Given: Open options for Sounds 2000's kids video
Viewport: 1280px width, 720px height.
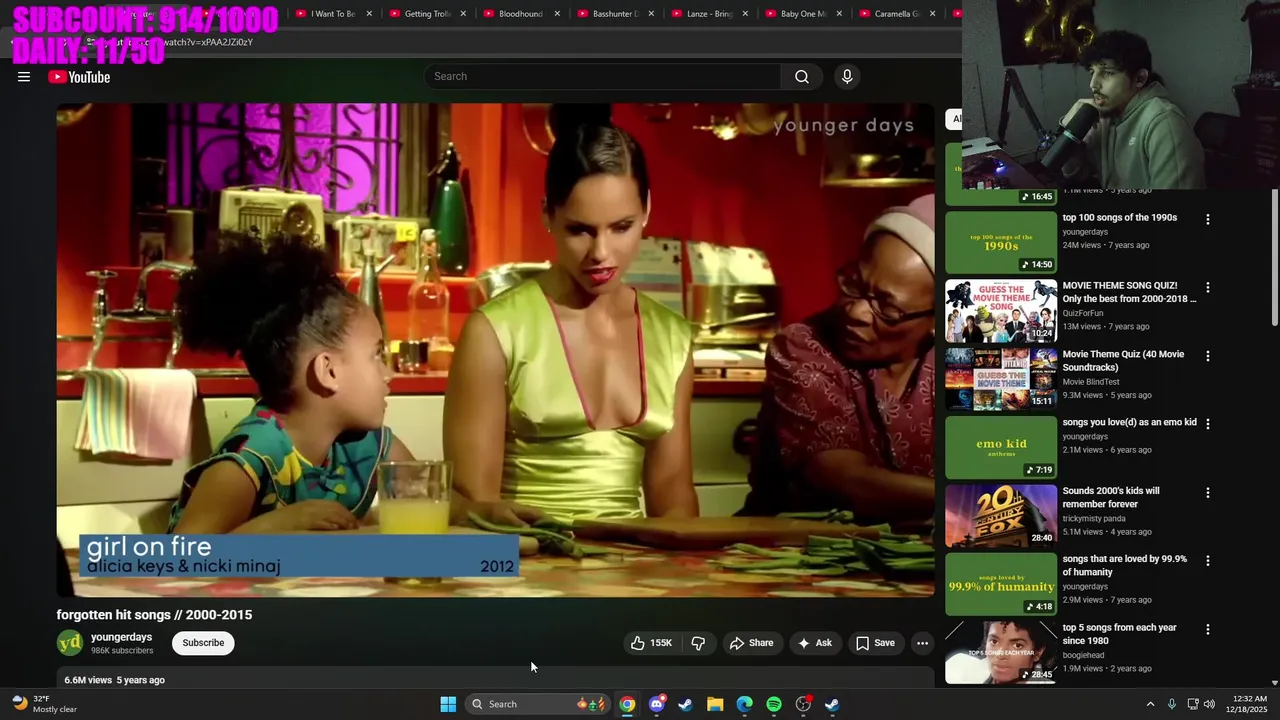Looking at the screenshot, I should [1207, 493].
